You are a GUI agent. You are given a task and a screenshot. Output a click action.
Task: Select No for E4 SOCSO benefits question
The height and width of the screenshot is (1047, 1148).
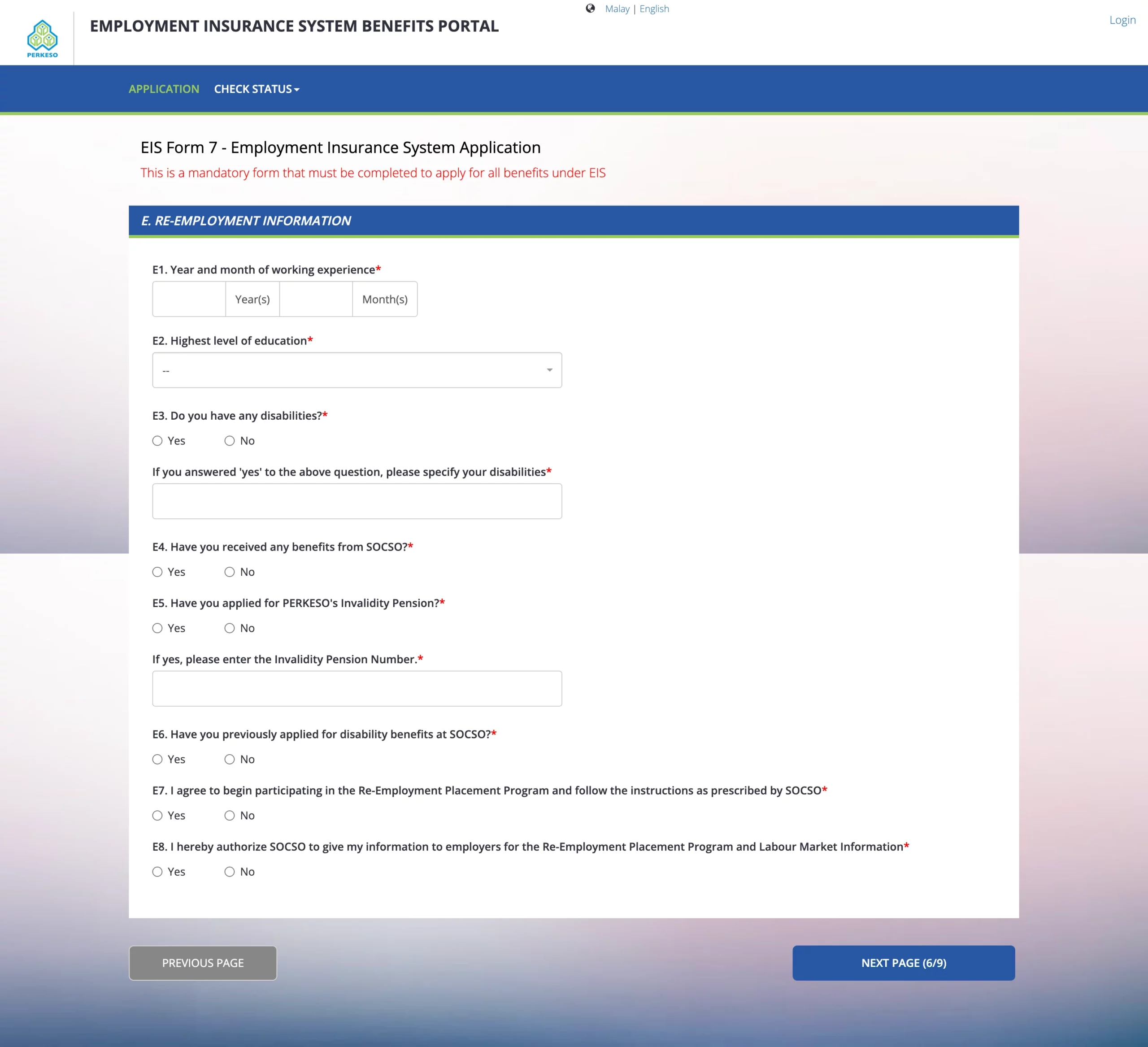(x=230, y=572)
